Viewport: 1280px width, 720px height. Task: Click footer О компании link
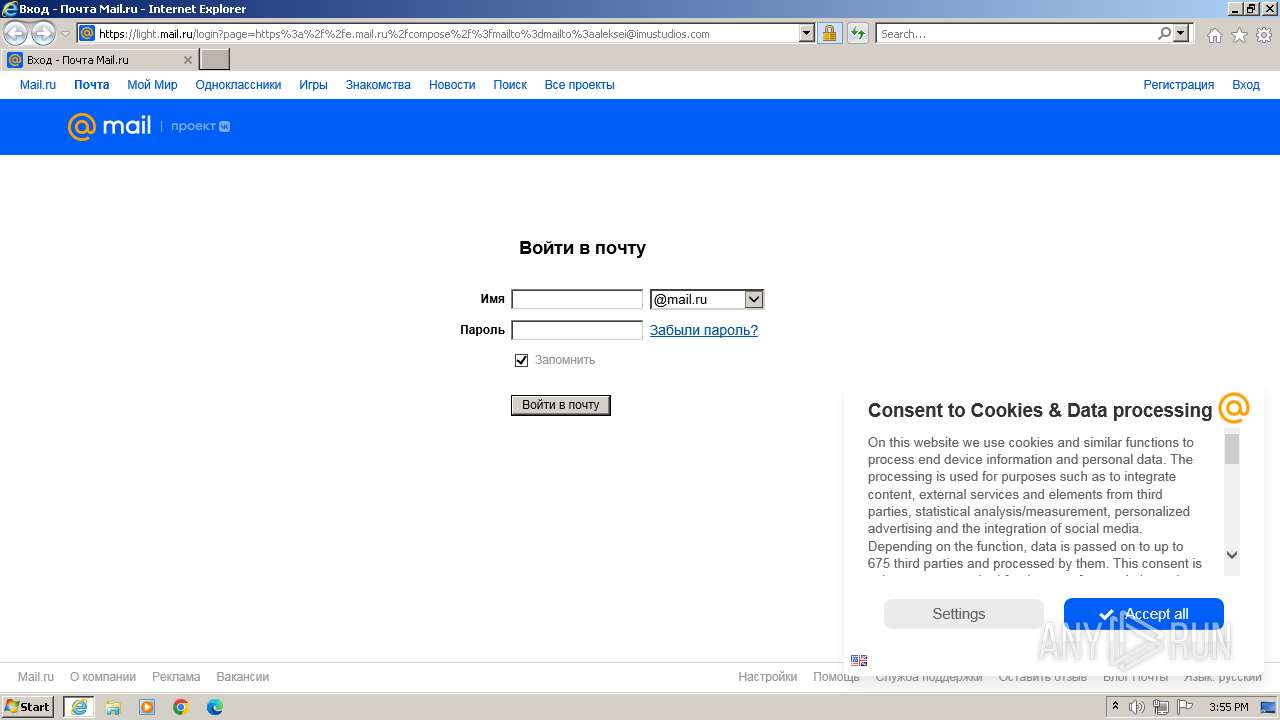pos(103,677)
